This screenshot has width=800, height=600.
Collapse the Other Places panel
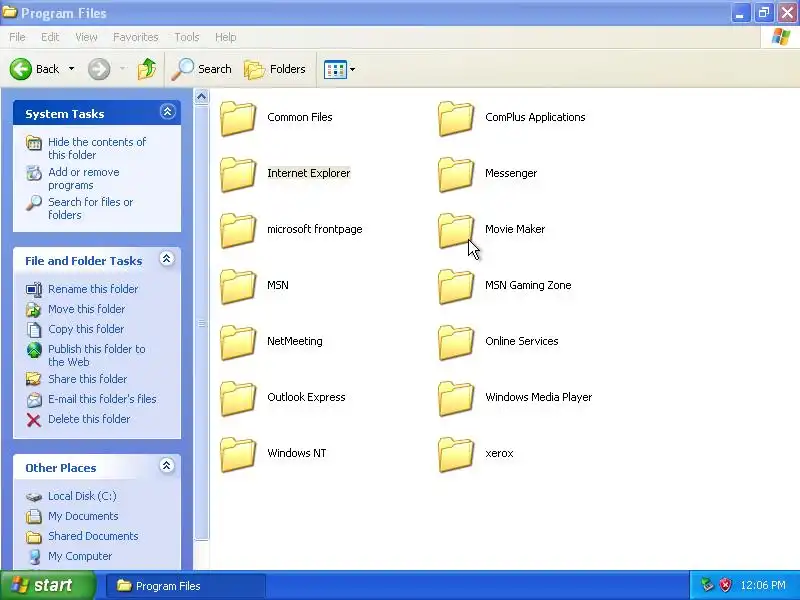point(166,465)
